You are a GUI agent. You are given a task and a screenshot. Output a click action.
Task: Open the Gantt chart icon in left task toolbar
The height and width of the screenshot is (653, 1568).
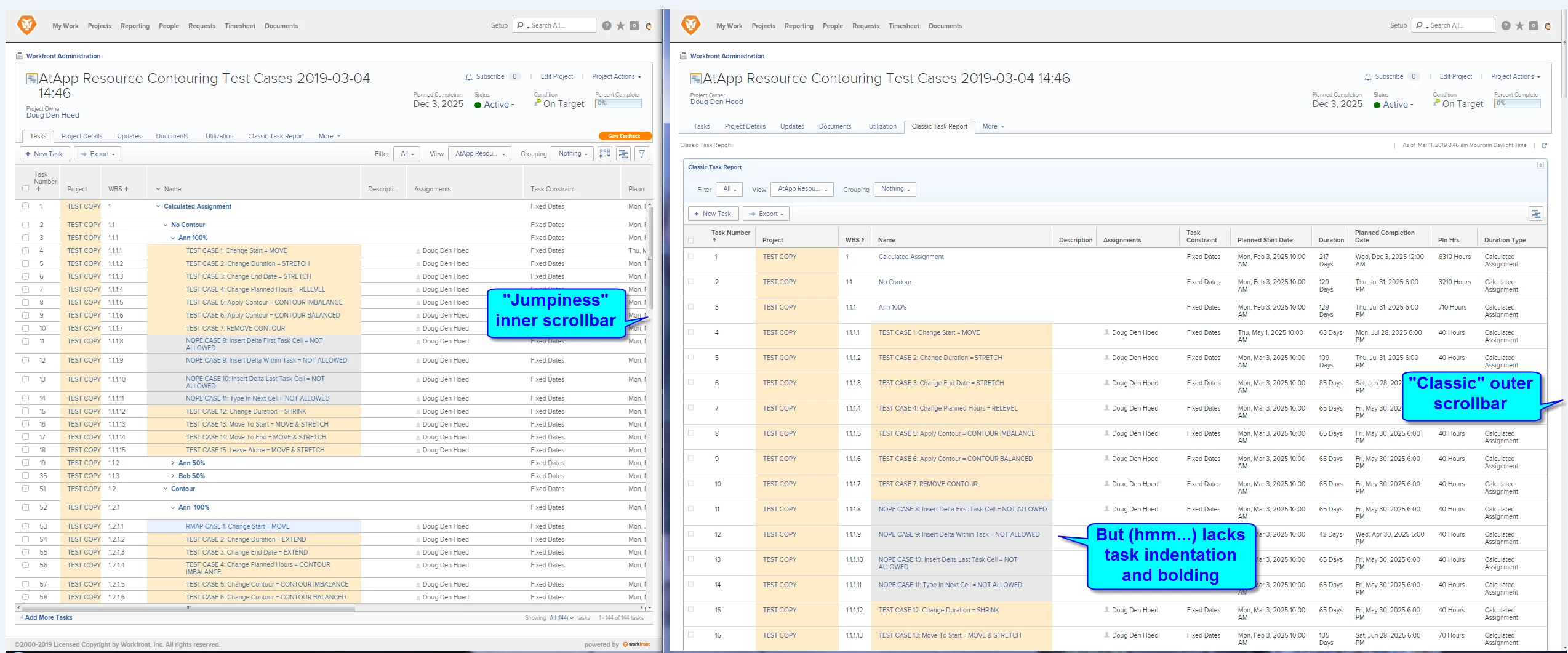point(623,154)
